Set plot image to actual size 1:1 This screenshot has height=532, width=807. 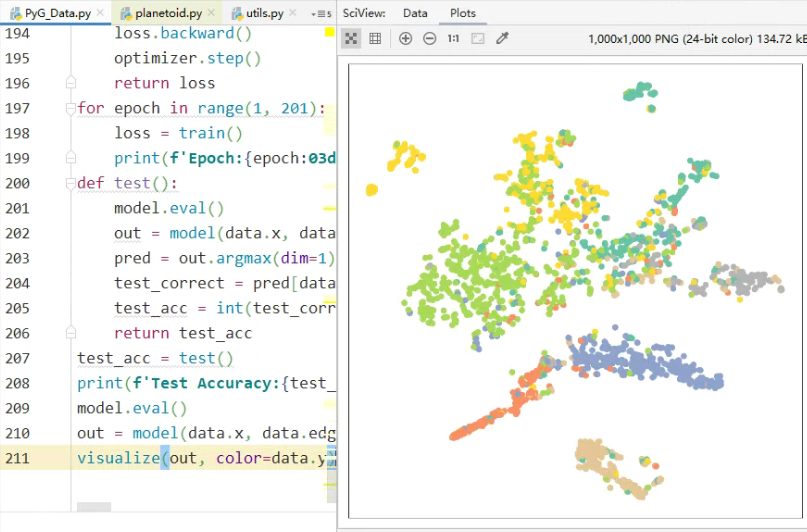(x=453, y=39)
